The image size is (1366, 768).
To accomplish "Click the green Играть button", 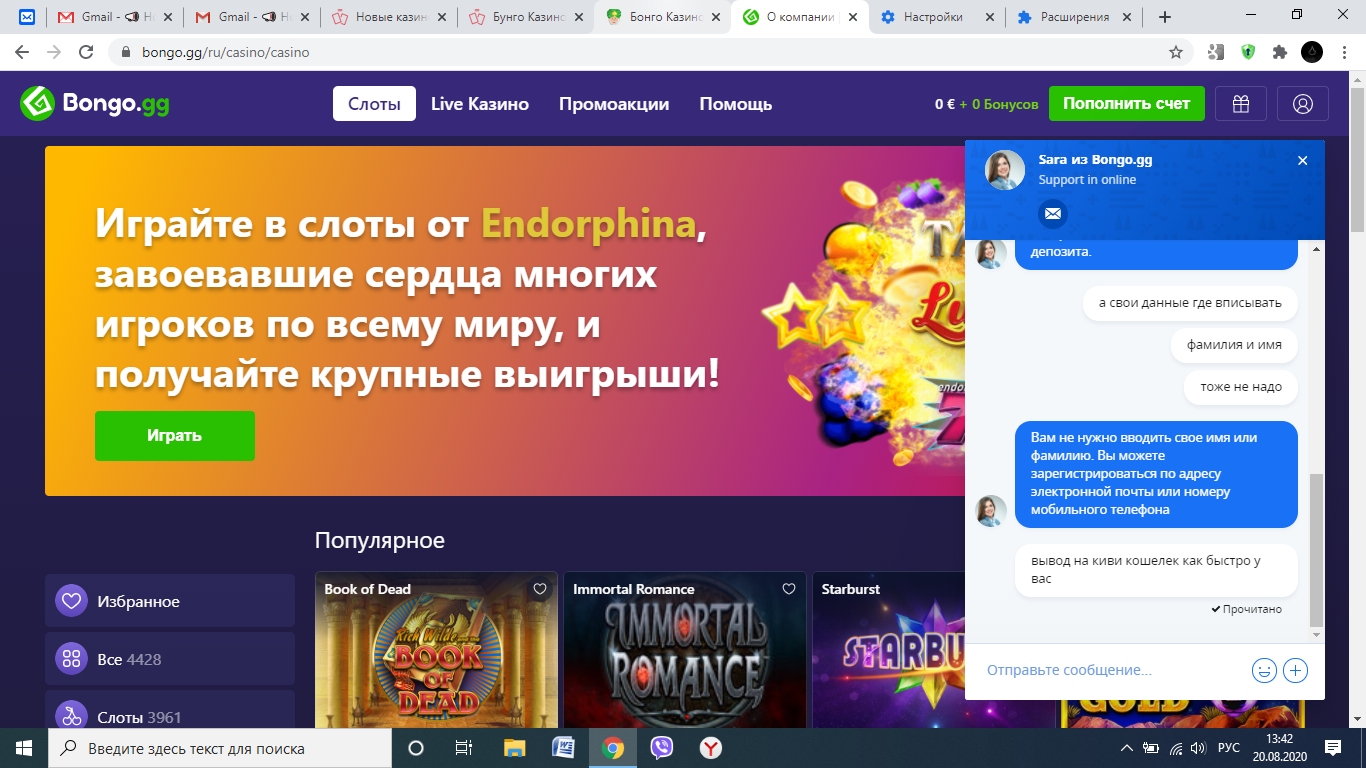I will (174, 435).
